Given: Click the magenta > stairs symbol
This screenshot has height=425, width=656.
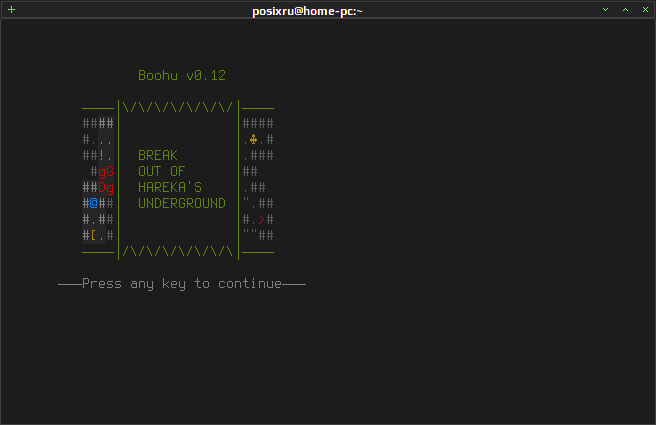Looking at the screenshot, I should (261, 219).
